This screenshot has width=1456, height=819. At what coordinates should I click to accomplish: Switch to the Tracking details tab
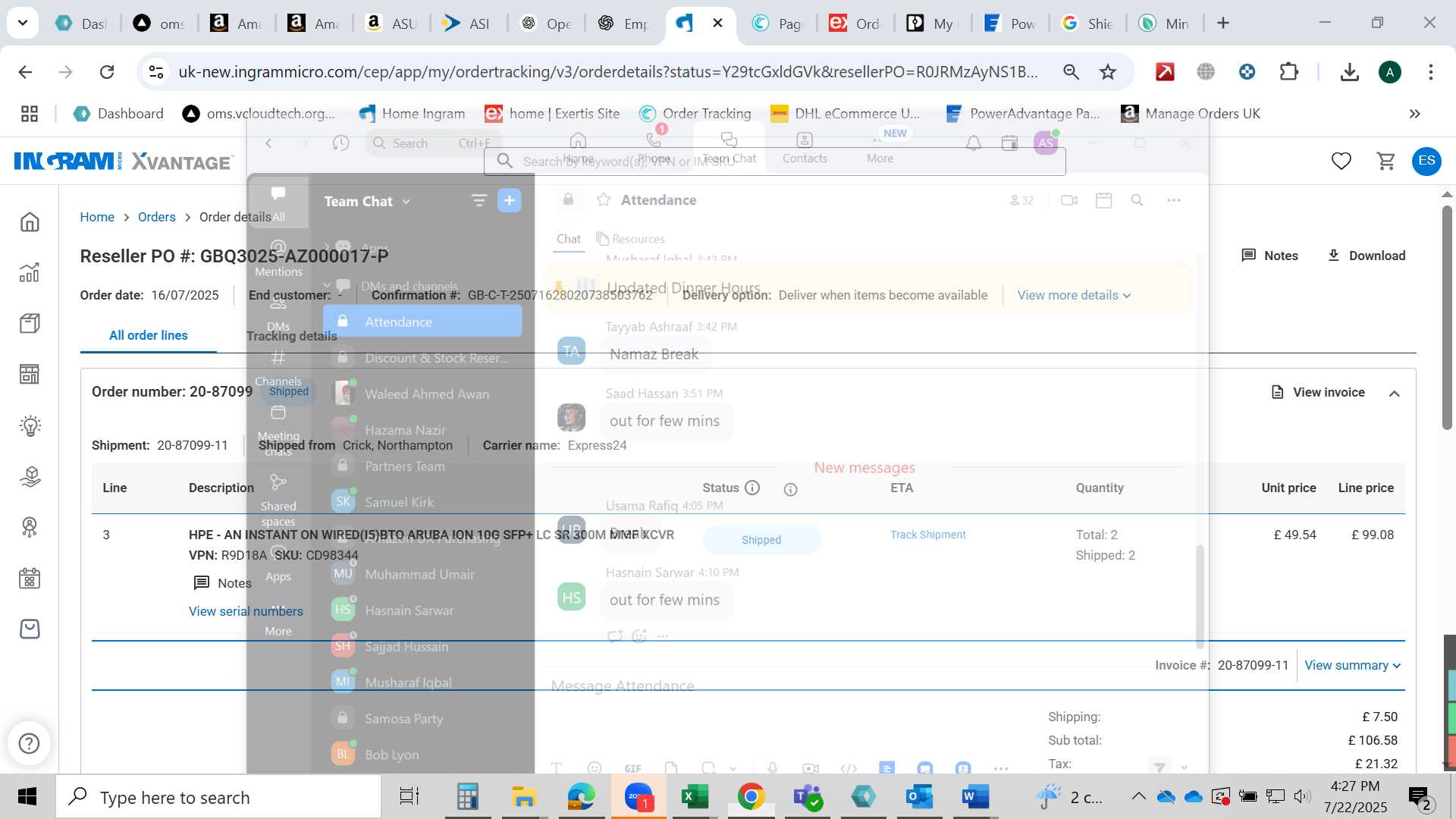click(291, 336)
